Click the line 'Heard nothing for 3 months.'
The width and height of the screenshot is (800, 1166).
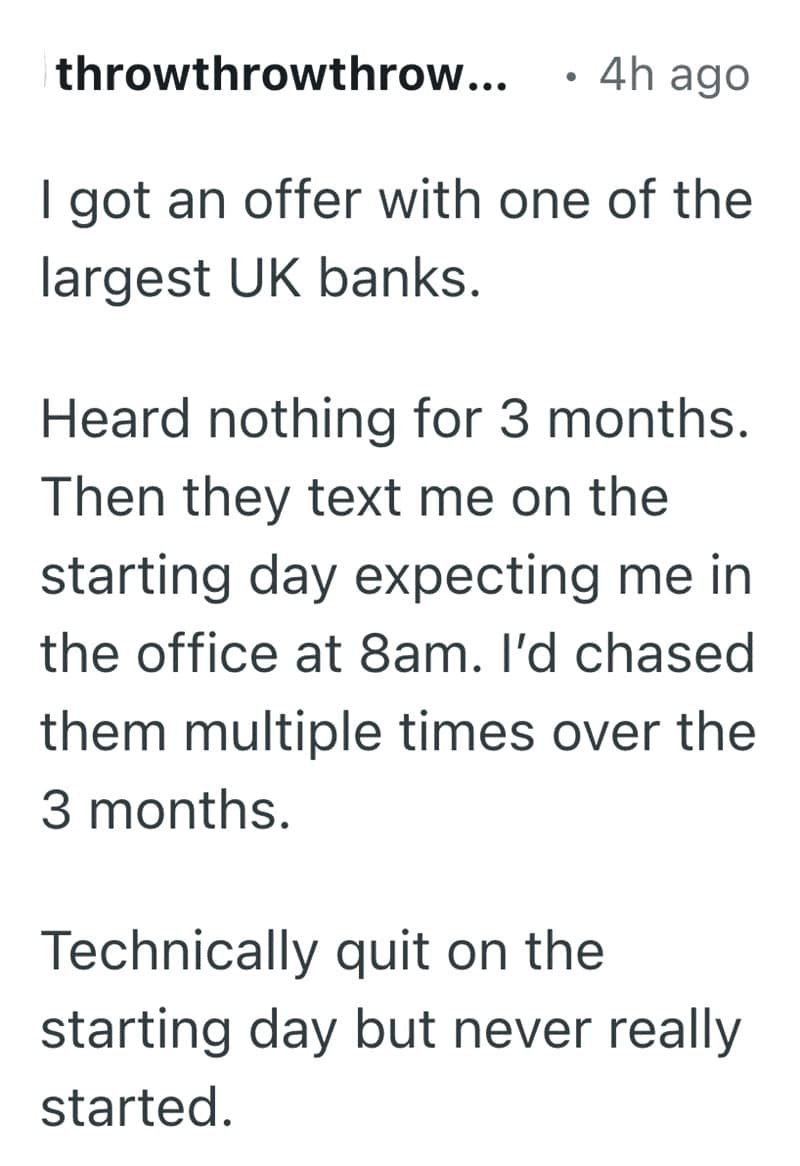point(395,418)
